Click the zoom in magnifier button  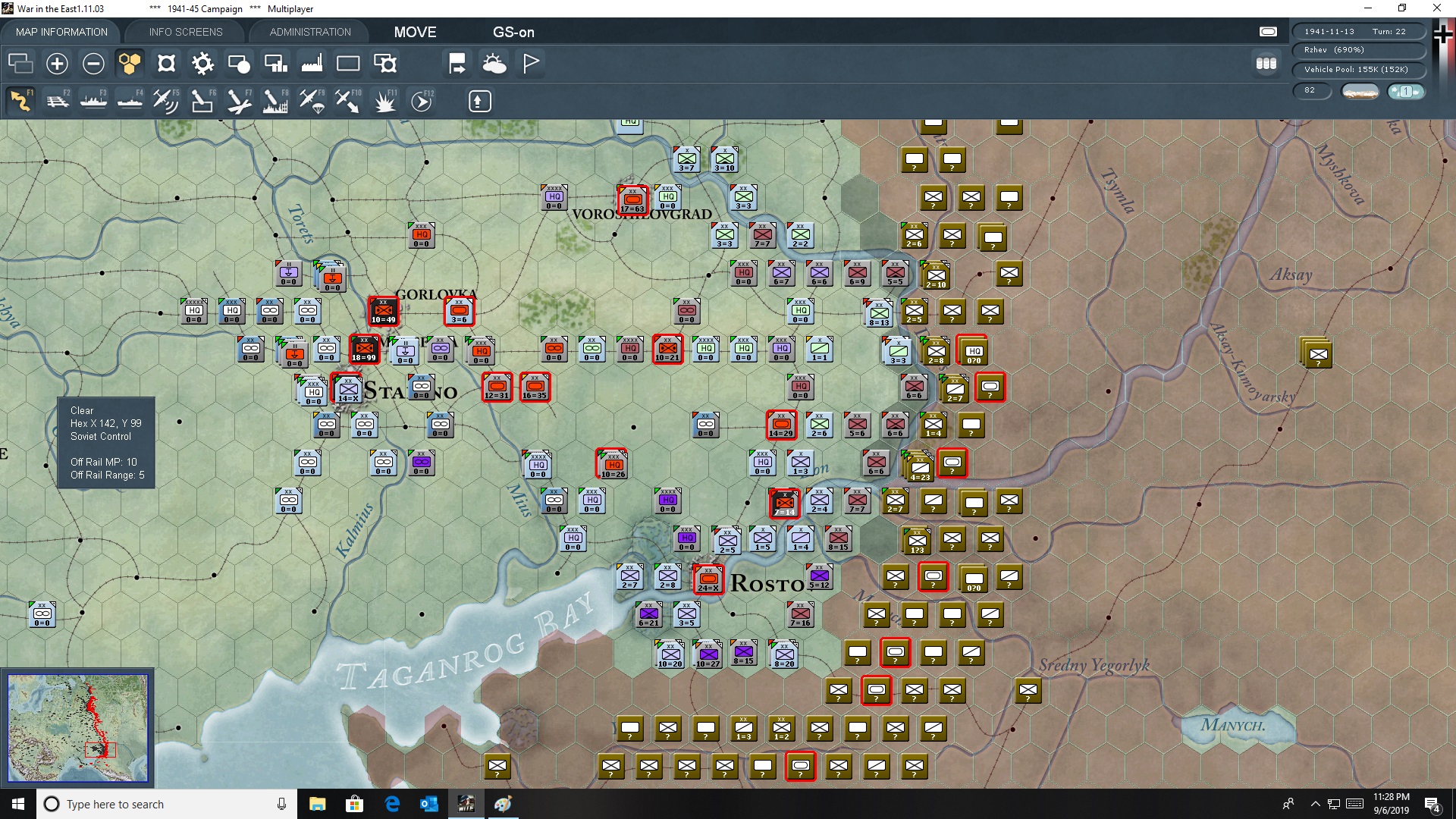tap(57, 64)
